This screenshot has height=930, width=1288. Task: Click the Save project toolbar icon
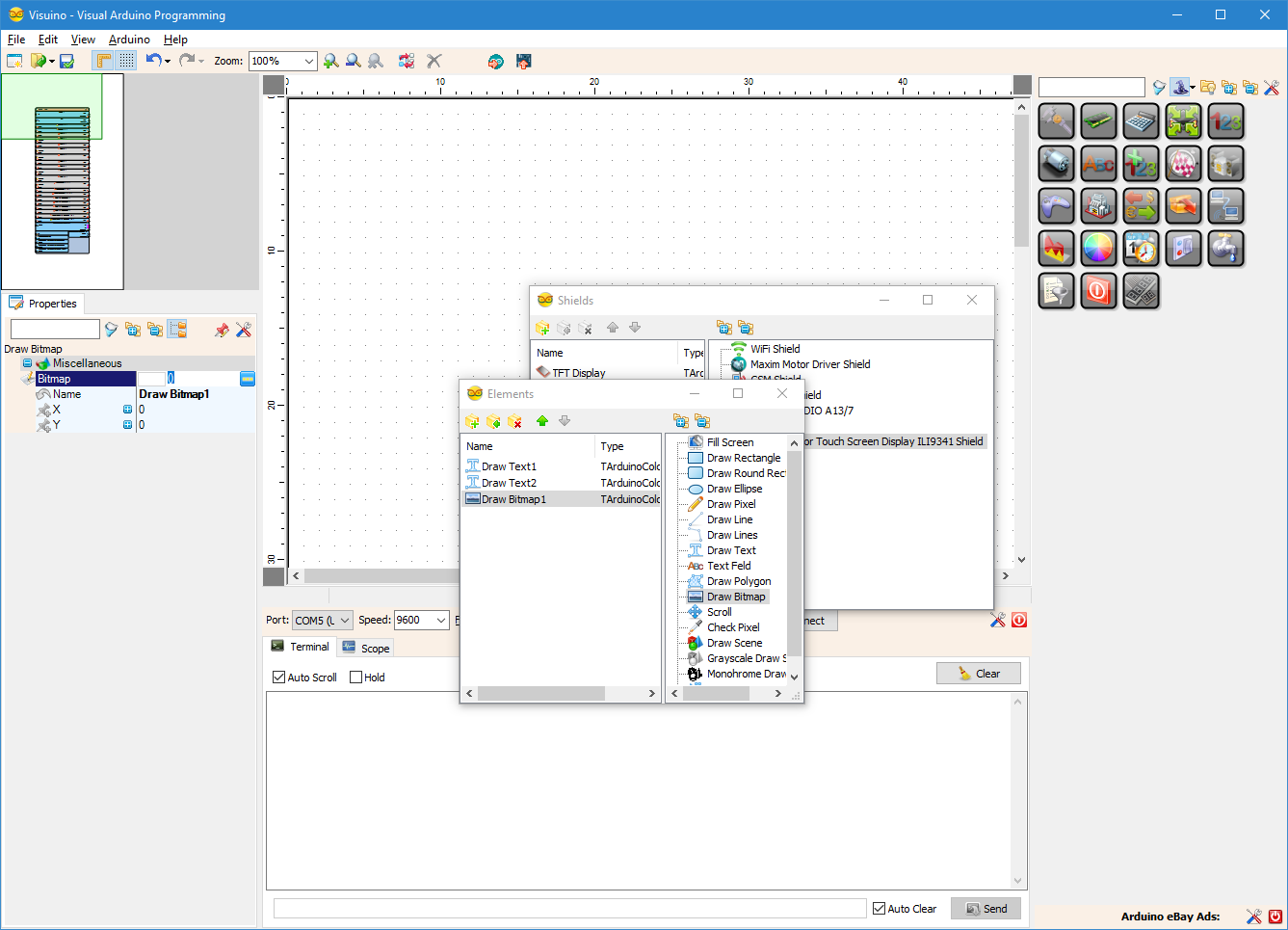tap(66, 61)
